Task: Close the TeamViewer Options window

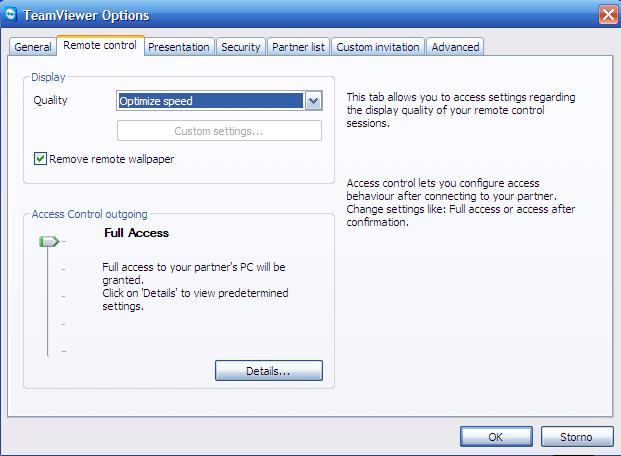Action: (608, 15)
